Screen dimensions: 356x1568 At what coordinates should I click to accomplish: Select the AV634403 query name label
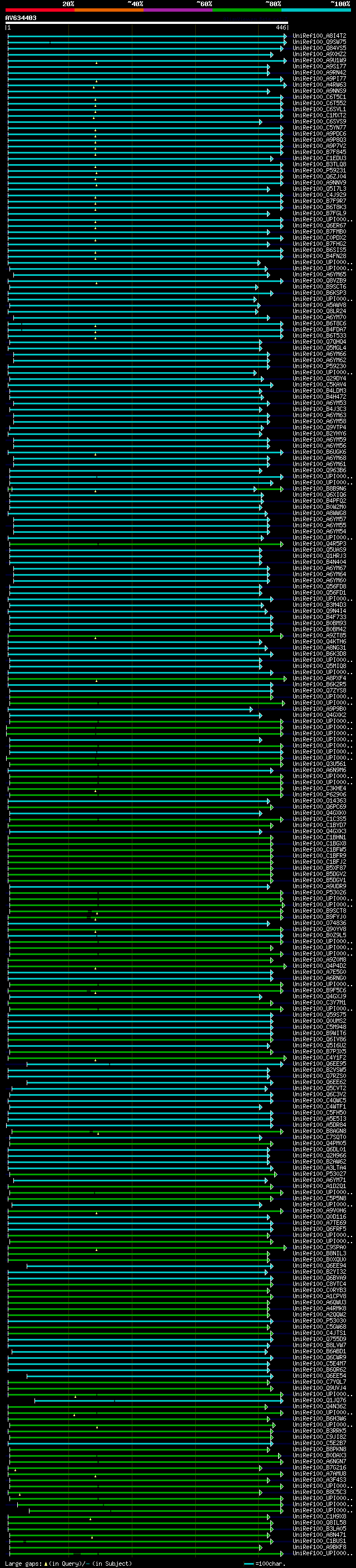pos(21,18)
